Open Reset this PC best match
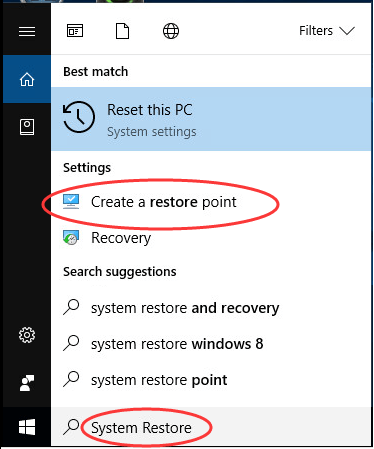The image size is (374, 449). pyautogui.click(x=211, y=119)
